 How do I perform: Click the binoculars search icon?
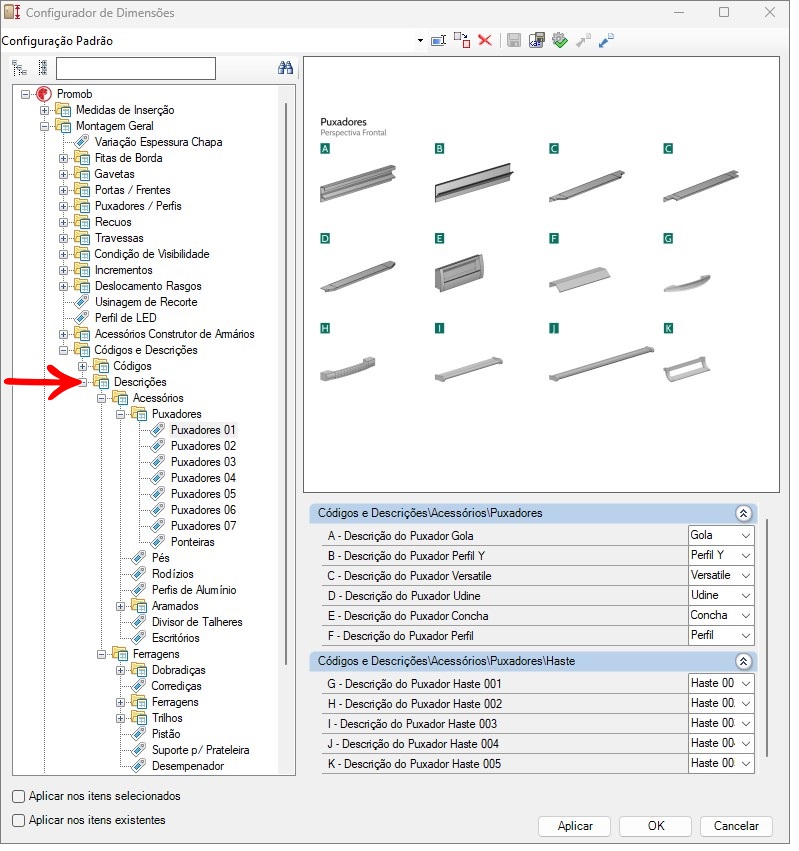pos(285,68)
